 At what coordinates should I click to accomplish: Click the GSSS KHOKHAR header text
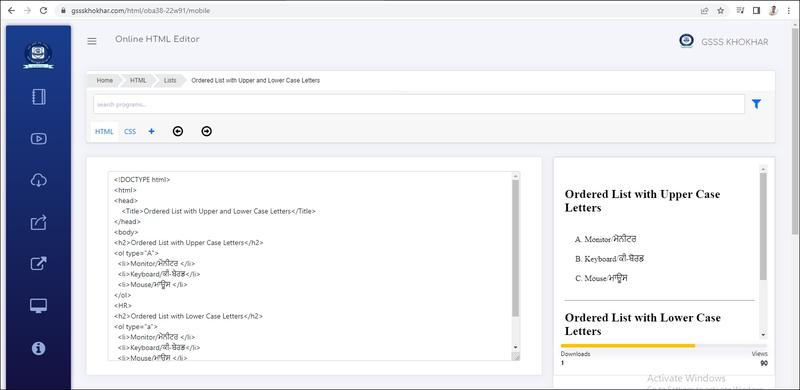tap(735, 42)
